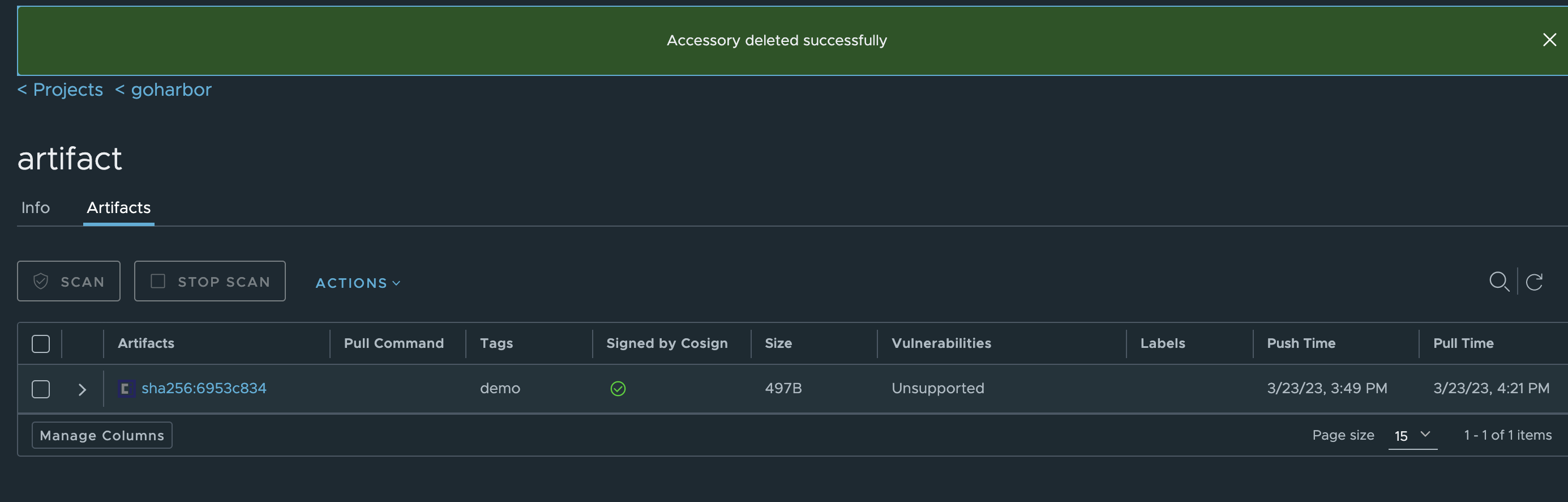Click the stop icon inside Stop Scan button
The image size is (1568, 502).
pos(158,281)
